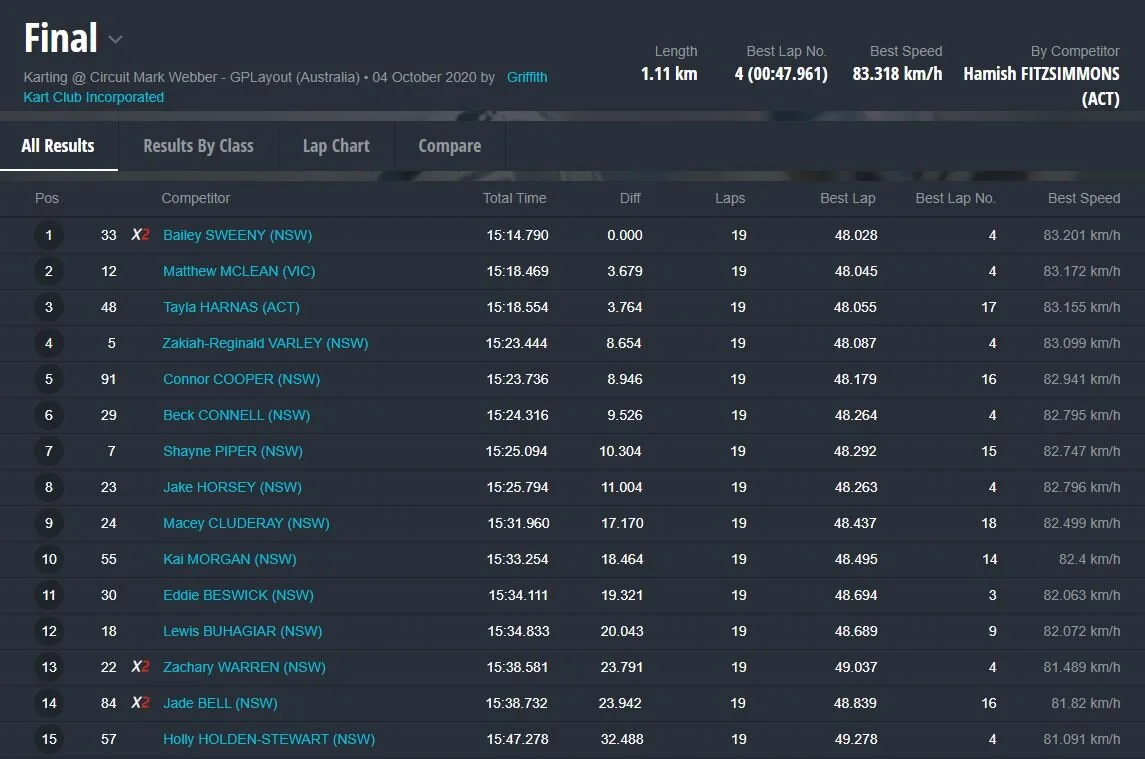Click diff value 19.321
This screenshot has width=1145, height=759.
622,595
